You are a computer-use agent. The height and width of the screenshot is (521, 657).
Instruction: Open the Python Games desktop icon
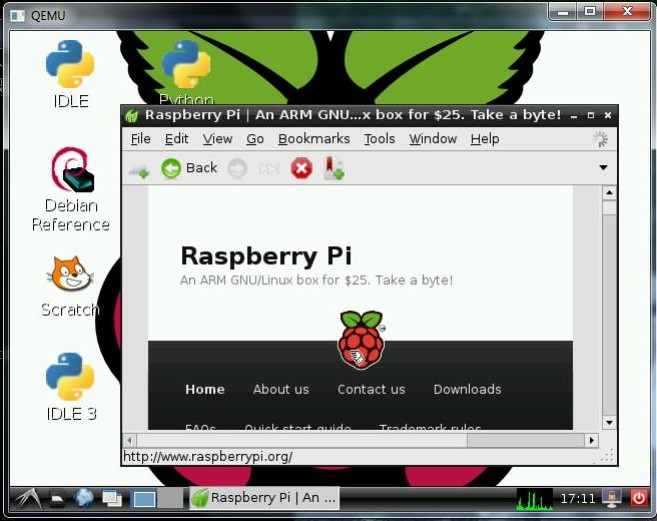pyautogui.click(x=186, y=72)
